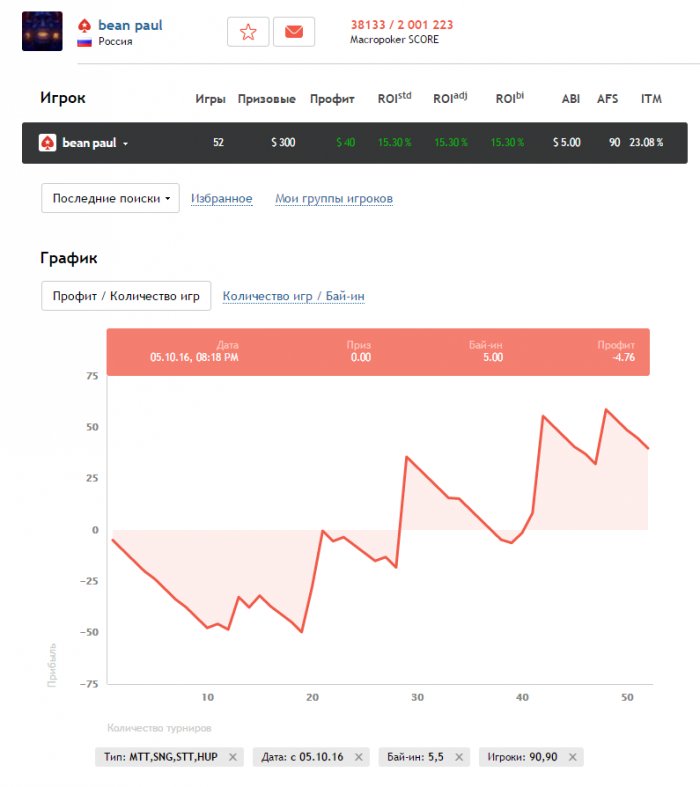Click the star favorite icon button

(248, 32)
